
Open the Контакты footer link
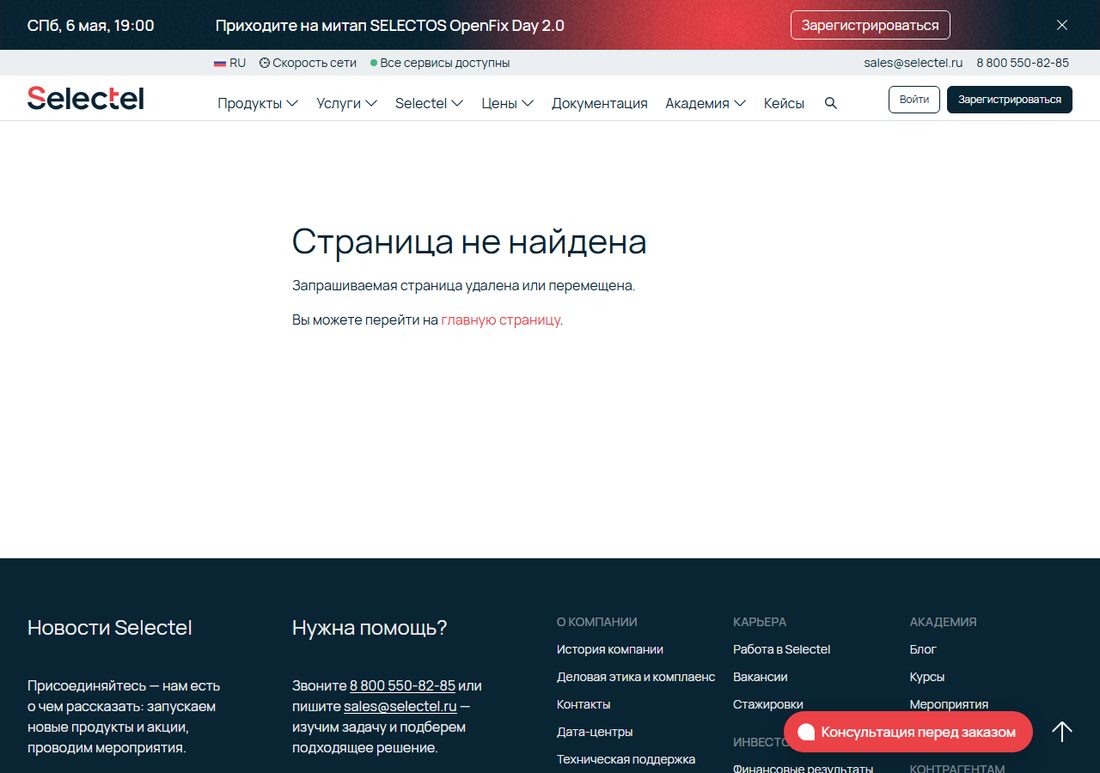(x=583, y=704)
